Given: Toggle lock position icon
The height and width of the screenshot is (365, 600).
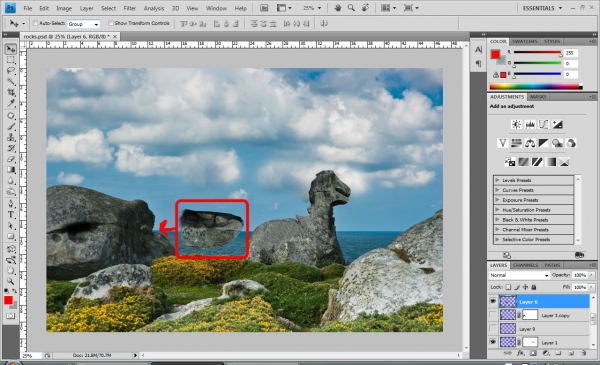Looking at the screenshot, I should pos(525,287).
